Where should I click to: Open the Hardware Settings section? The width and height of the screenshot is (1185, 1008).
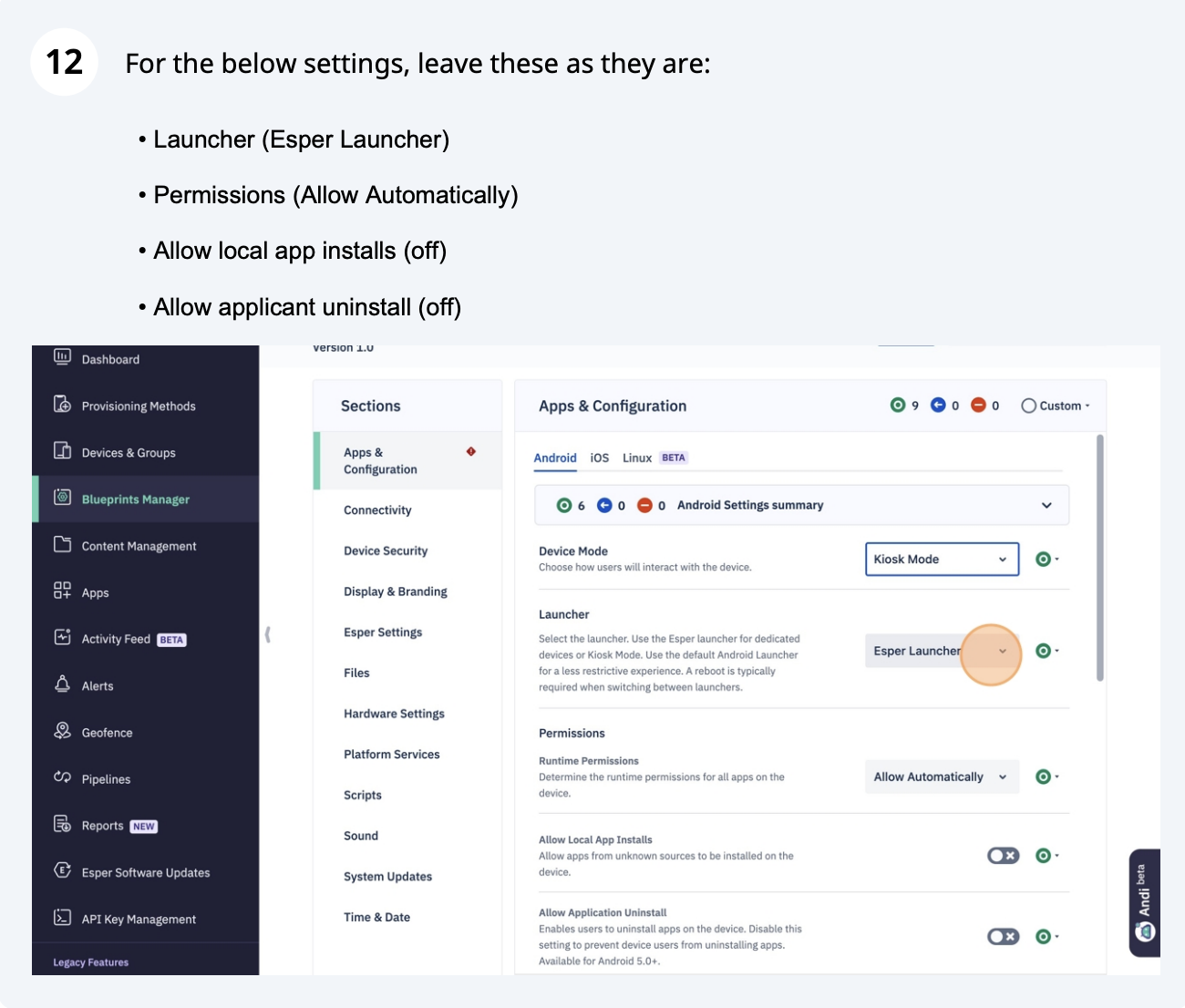pyautogui.click(x=394, y=714)
